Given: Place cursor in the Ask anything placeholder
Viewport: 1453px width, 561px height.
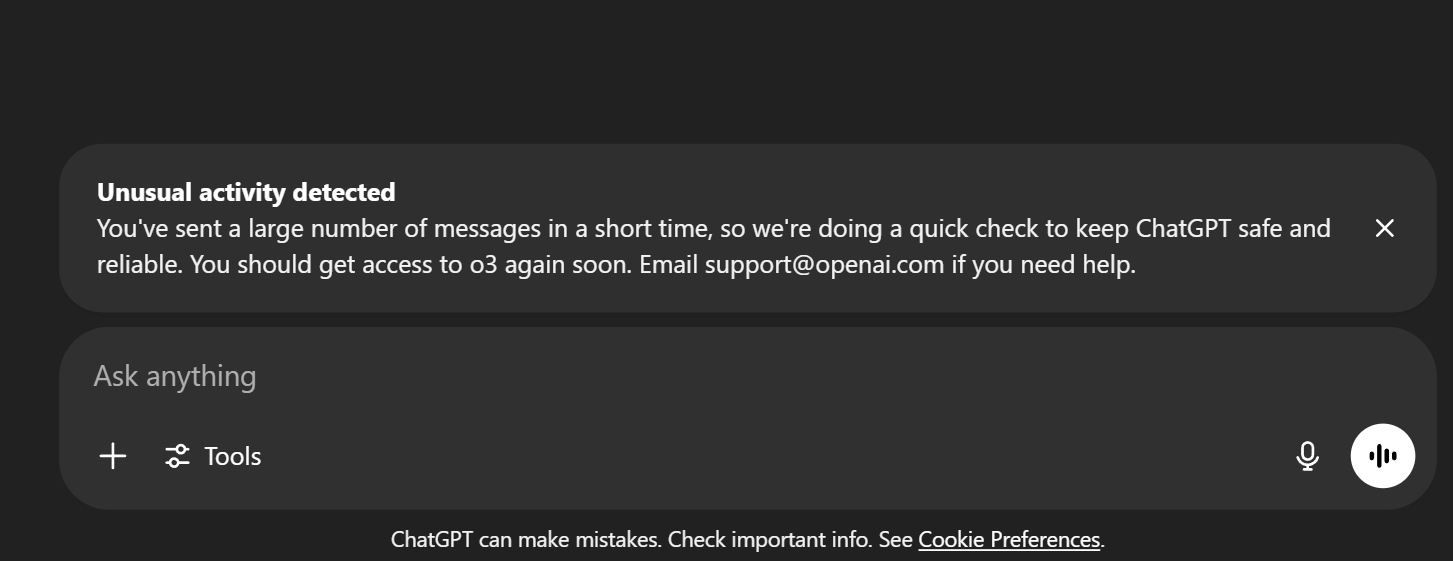Looking at the screenshot, I should (175, 376).
